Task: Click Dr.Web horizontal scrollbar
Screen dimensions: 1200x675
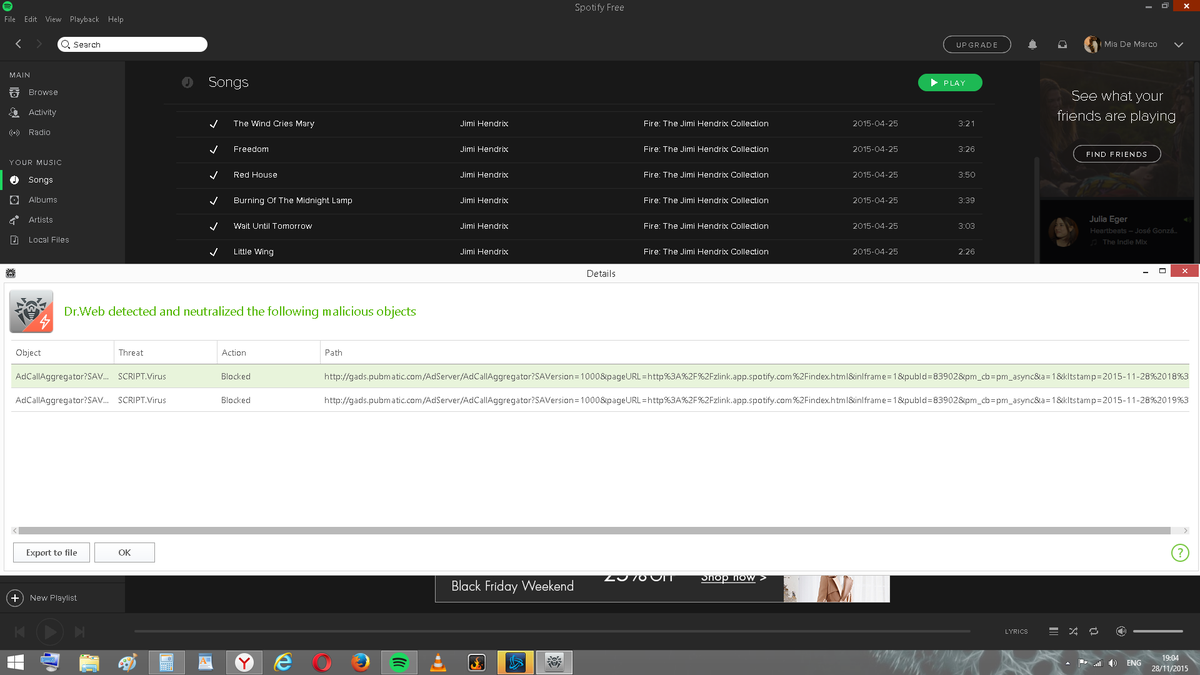Action: [x=594, y=531]
